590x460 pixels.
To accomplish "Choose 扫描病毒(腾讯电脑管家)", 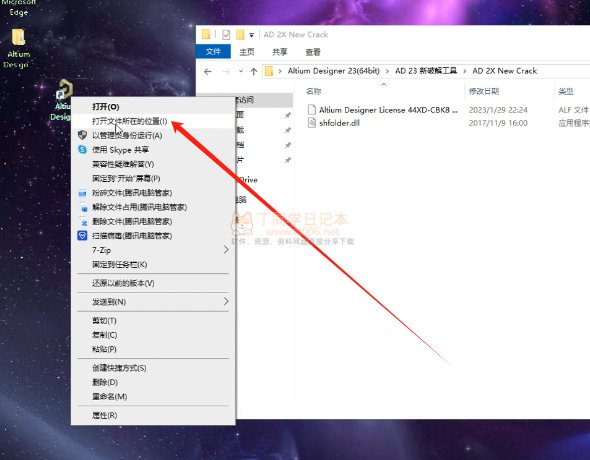I will coord(154,235).
